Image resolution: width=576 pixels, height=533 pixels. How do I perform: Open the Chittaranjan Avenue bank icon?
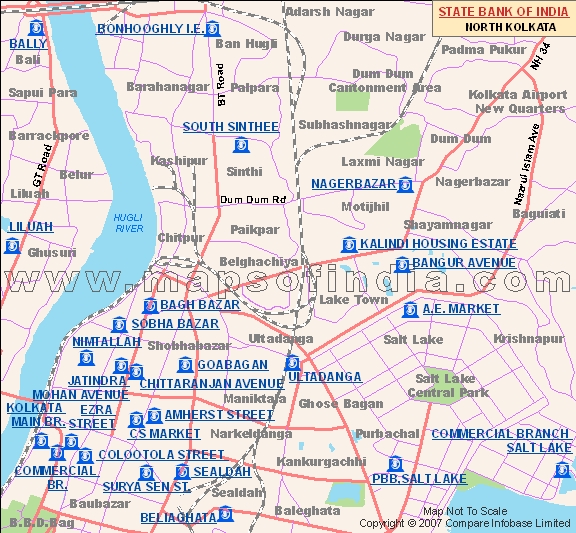tap(136, 371)
